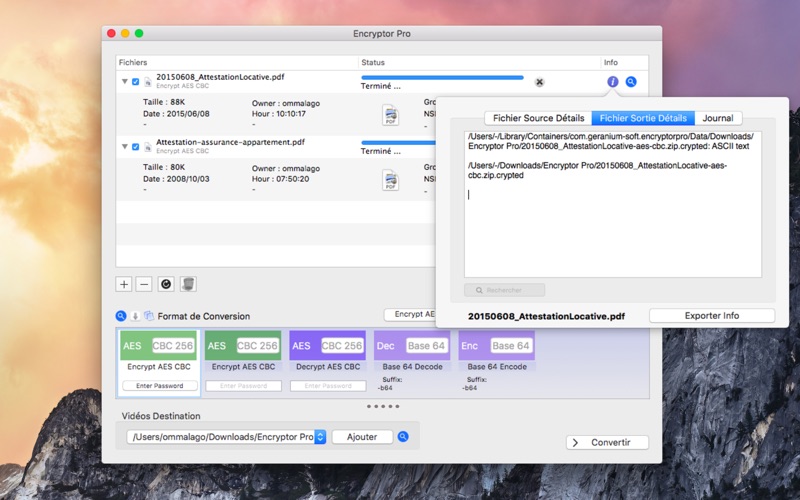Select the 20150608_AttestationLocative.pdf file name
This screenshot has width=800, height=500.
220,77
